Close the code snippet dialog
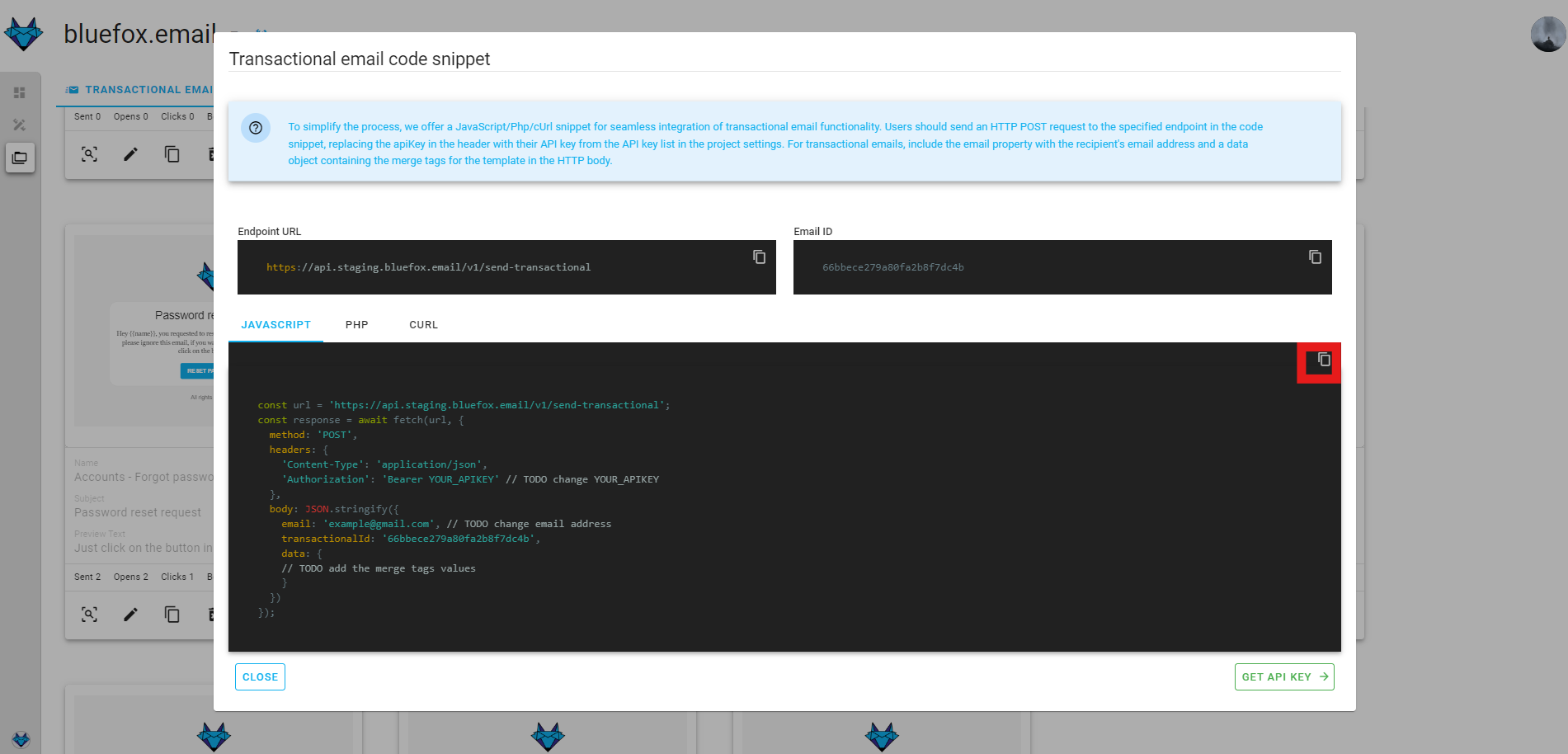1568x754 pixels. 260,677
